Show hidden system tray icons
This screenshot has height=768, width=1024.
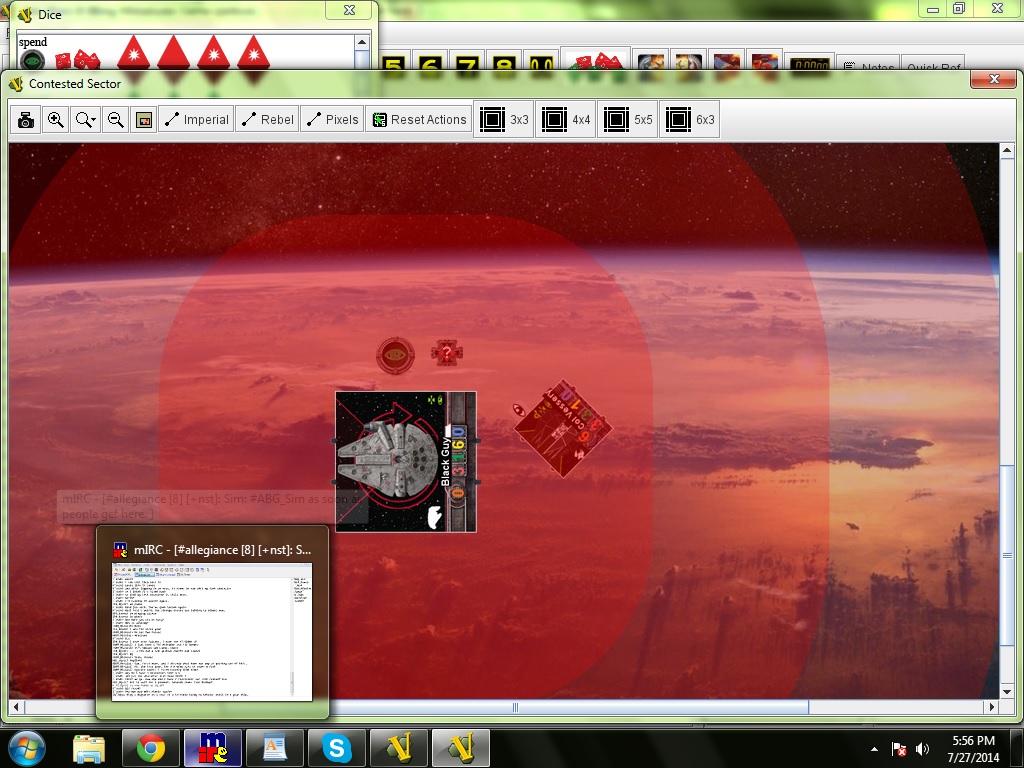pos(875,748)
